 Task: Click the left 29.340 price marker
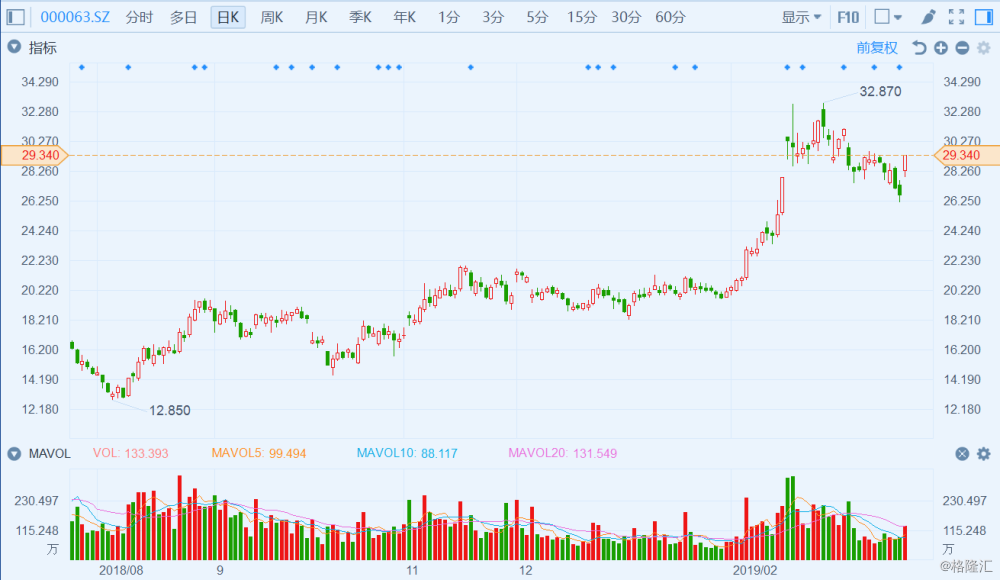(35, 155)
